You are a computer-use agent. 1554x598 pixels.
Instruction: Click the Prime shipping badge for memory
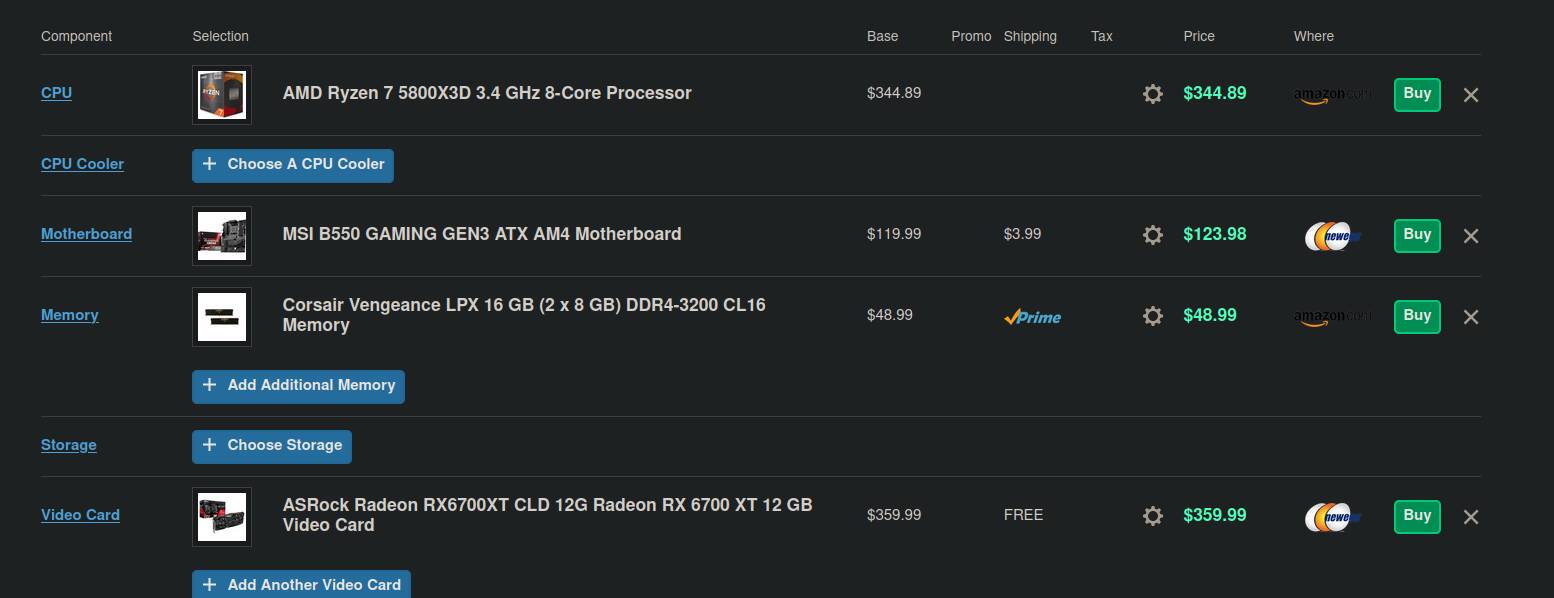(1032, 317)
